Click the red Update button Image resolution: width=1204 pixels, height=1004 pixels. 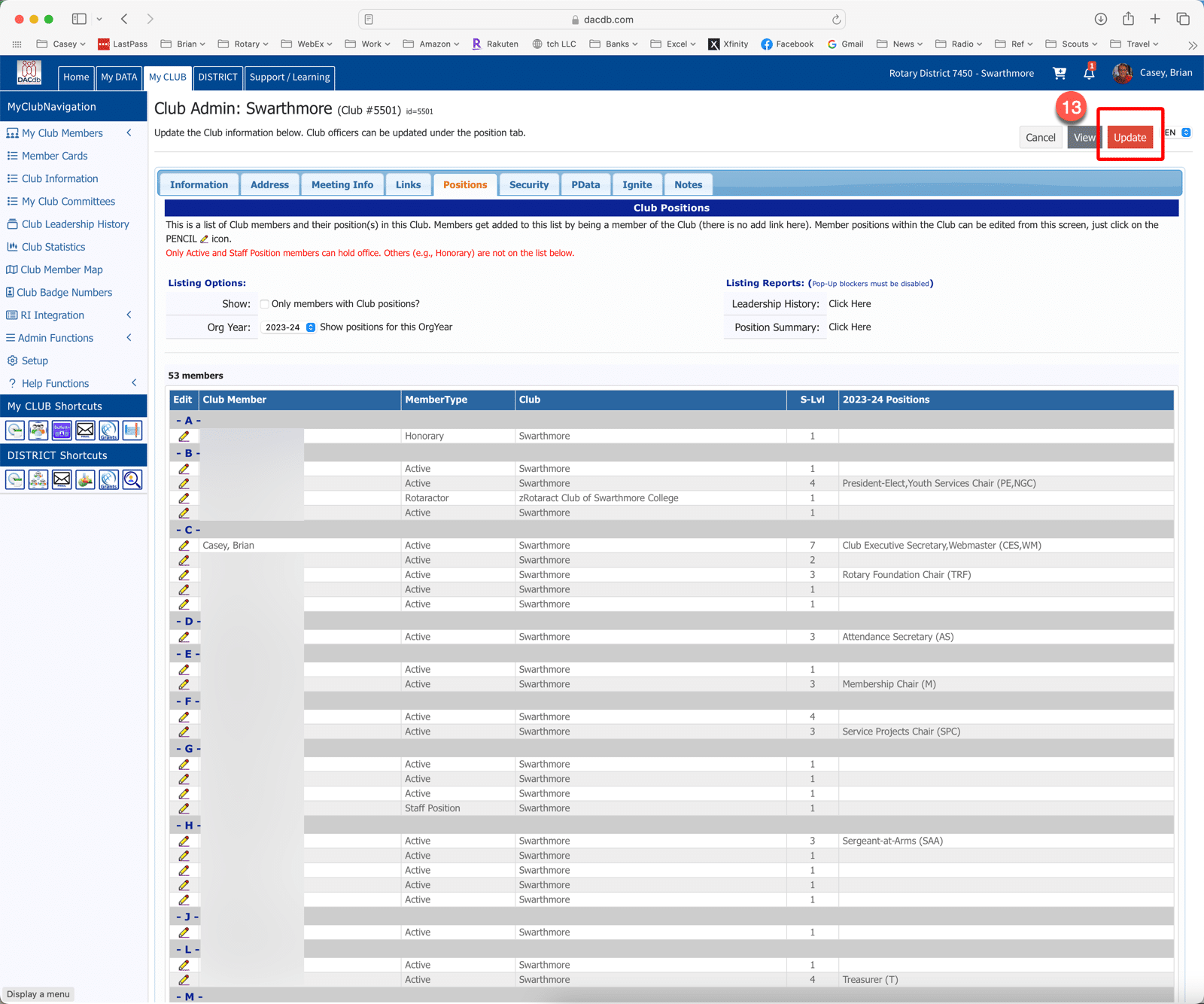(1130, 137)
